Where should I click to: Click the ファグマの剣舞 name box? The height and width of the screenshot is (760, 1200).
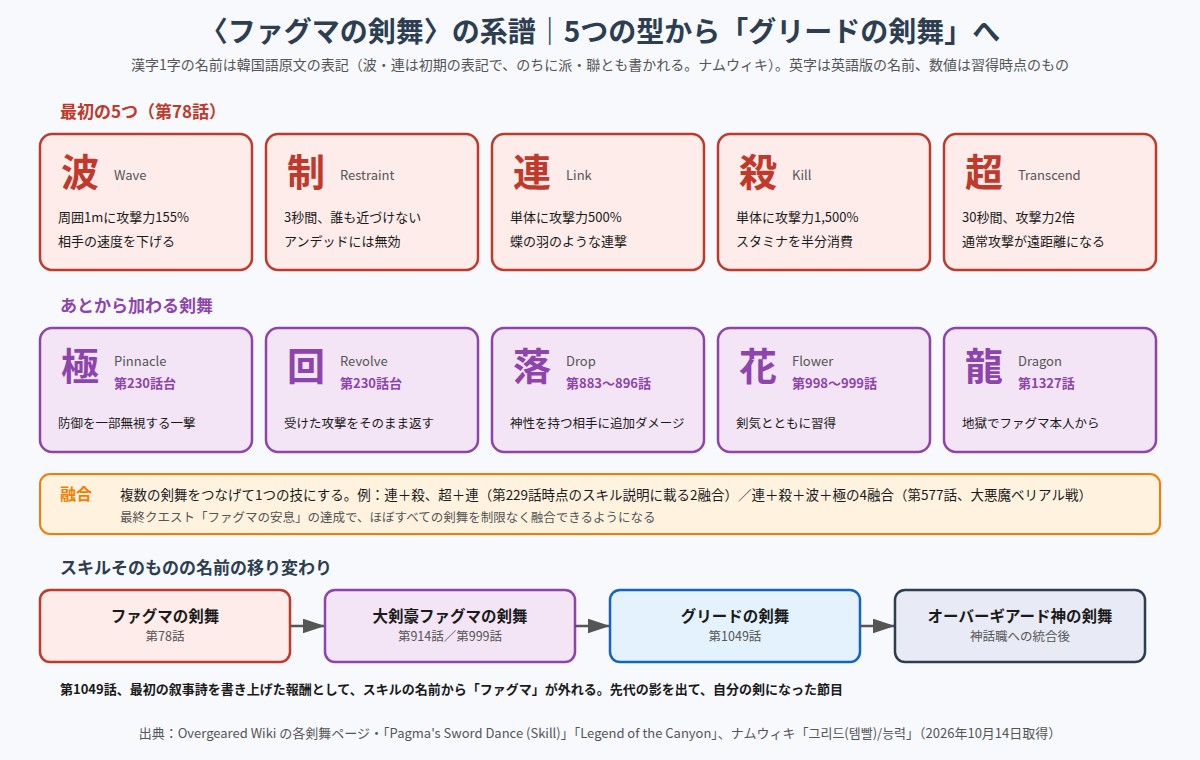tap(165, 626)
